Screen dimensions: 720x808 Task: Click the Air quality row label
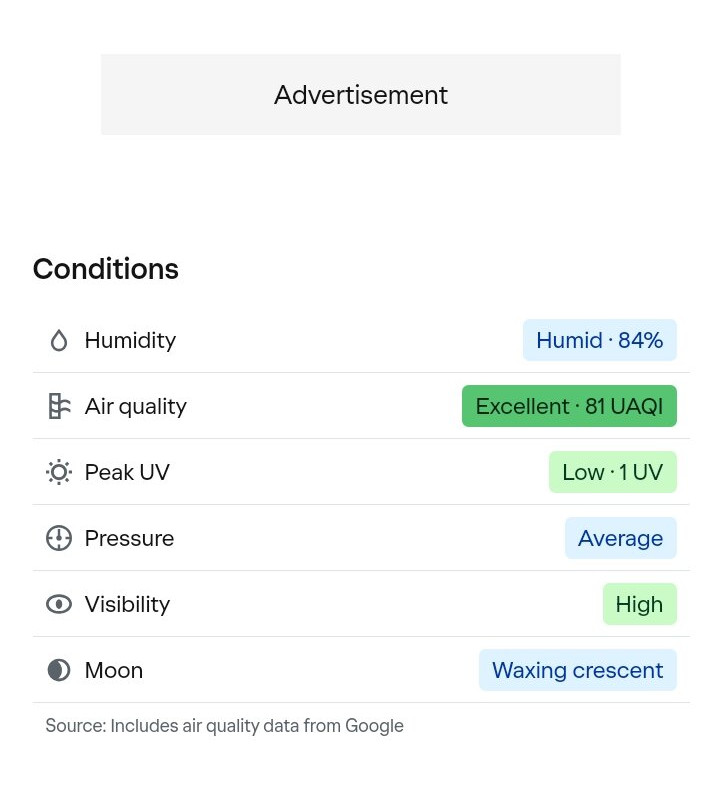click(135, 406)
